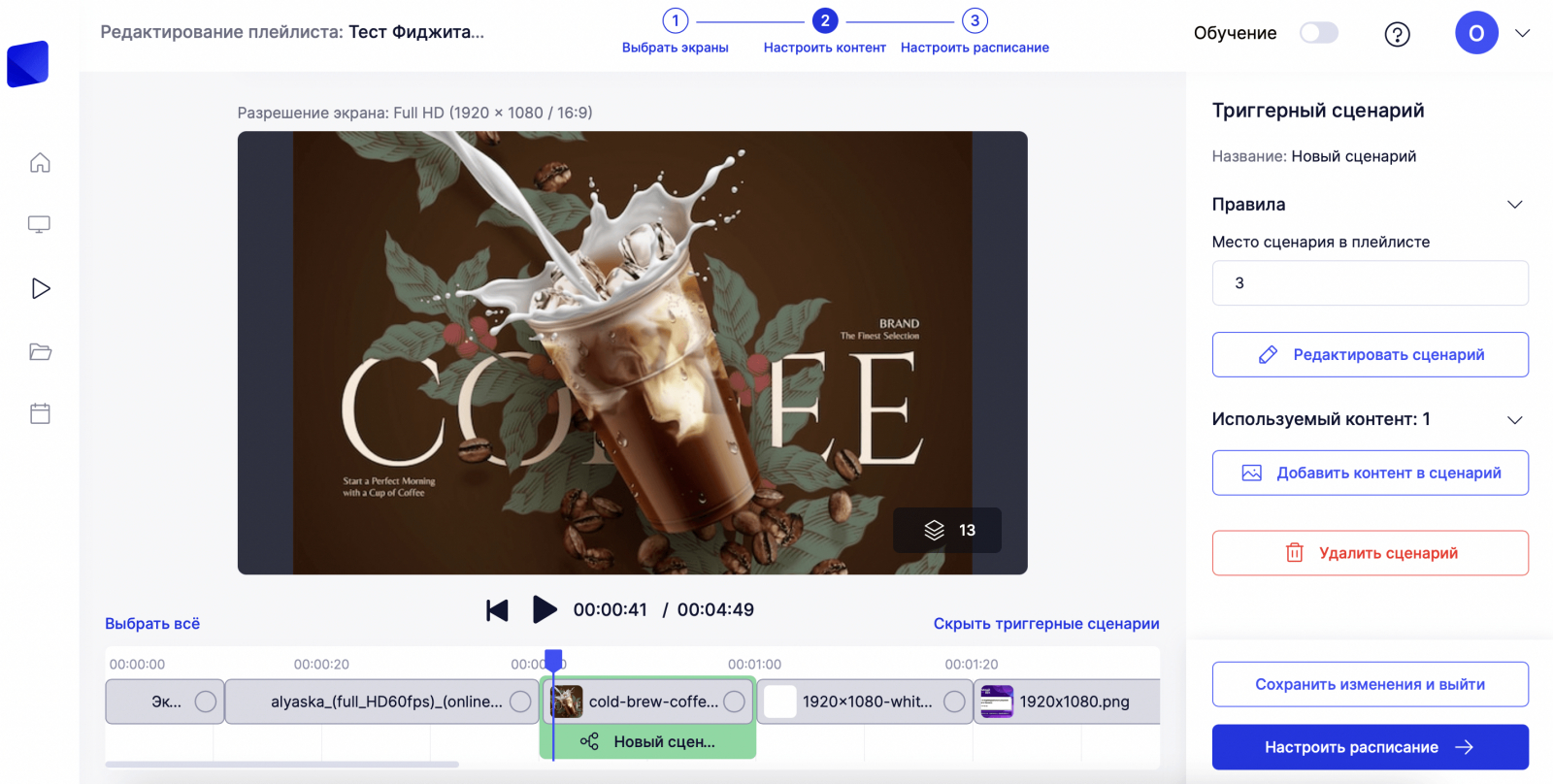The width and height of the screenshot is (1553, 784).
Task: Select the circle on the cold-brew-coffe clip
Action: point(735,702)
